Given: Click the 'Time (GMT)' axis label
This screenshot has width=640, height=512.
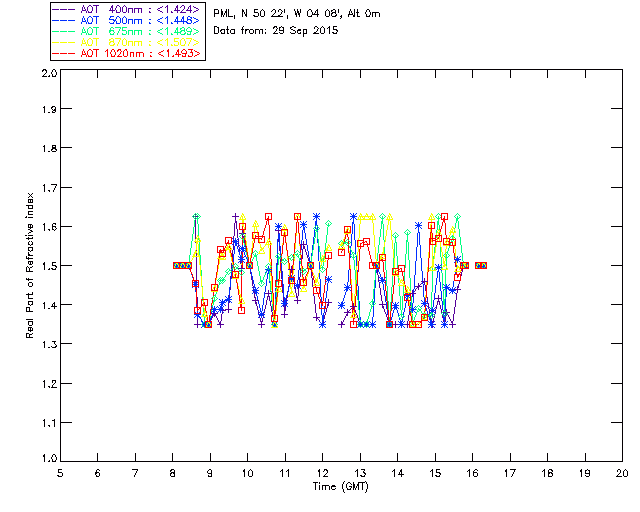Looking at the screenshot, I should [340, 487].
